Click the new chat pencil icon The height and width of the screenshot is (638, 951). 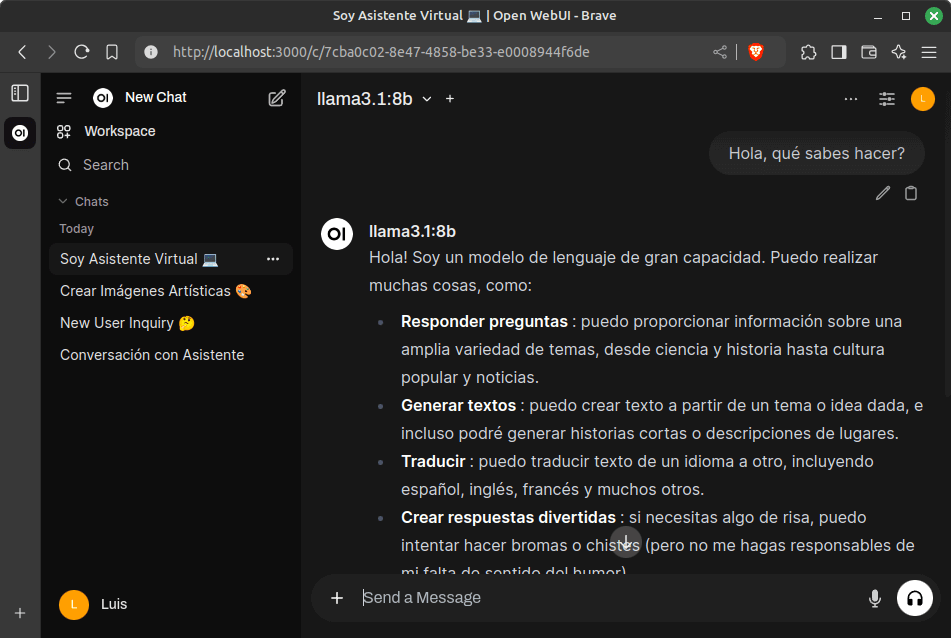coord(277,98)
